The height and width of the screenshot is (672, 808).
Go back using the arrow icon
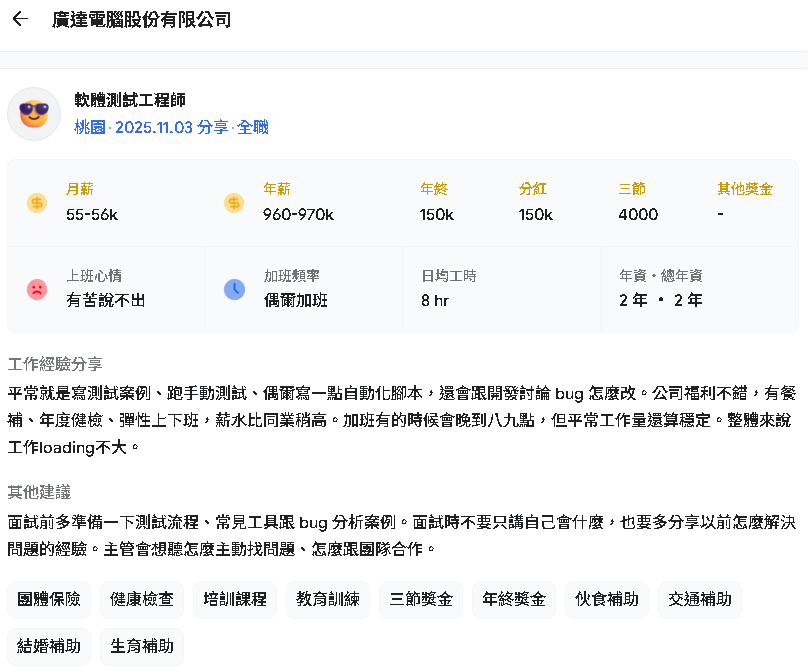(x=20, y=19)
